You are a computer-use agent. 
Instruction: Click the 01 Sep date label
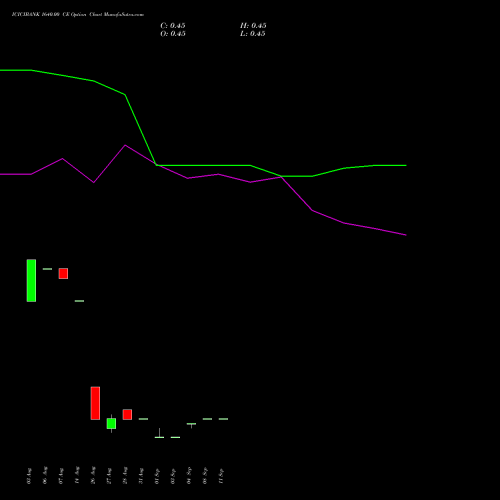(x=157, y=476)
